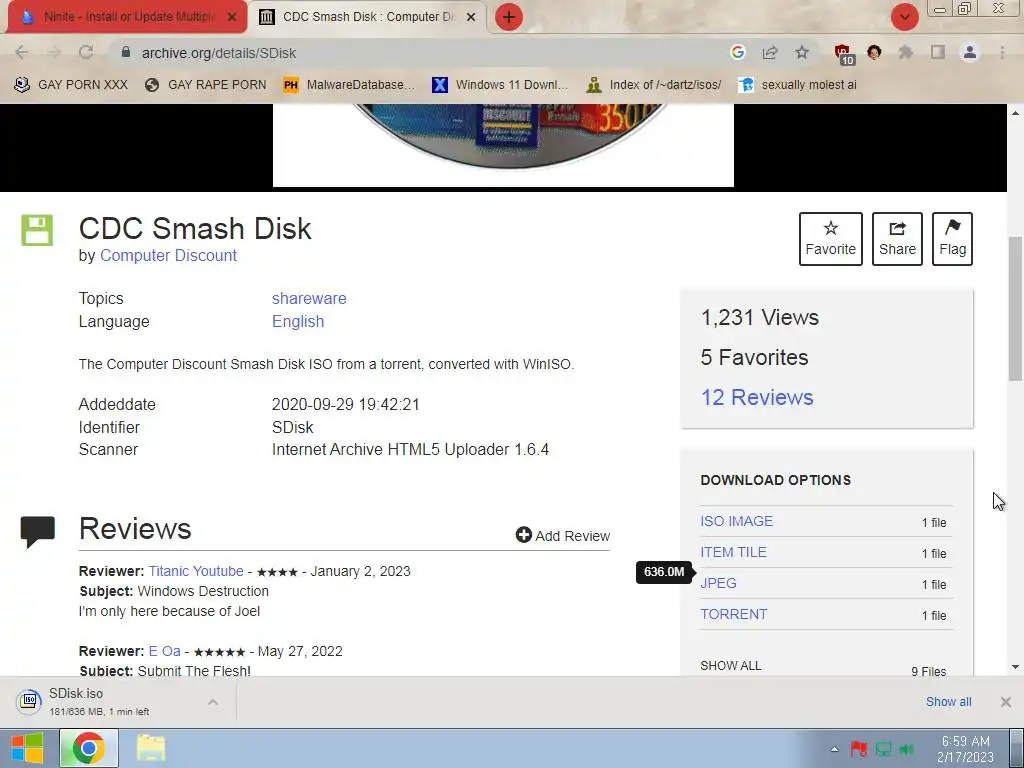Toggle the browser side panel

coord(938,52)
